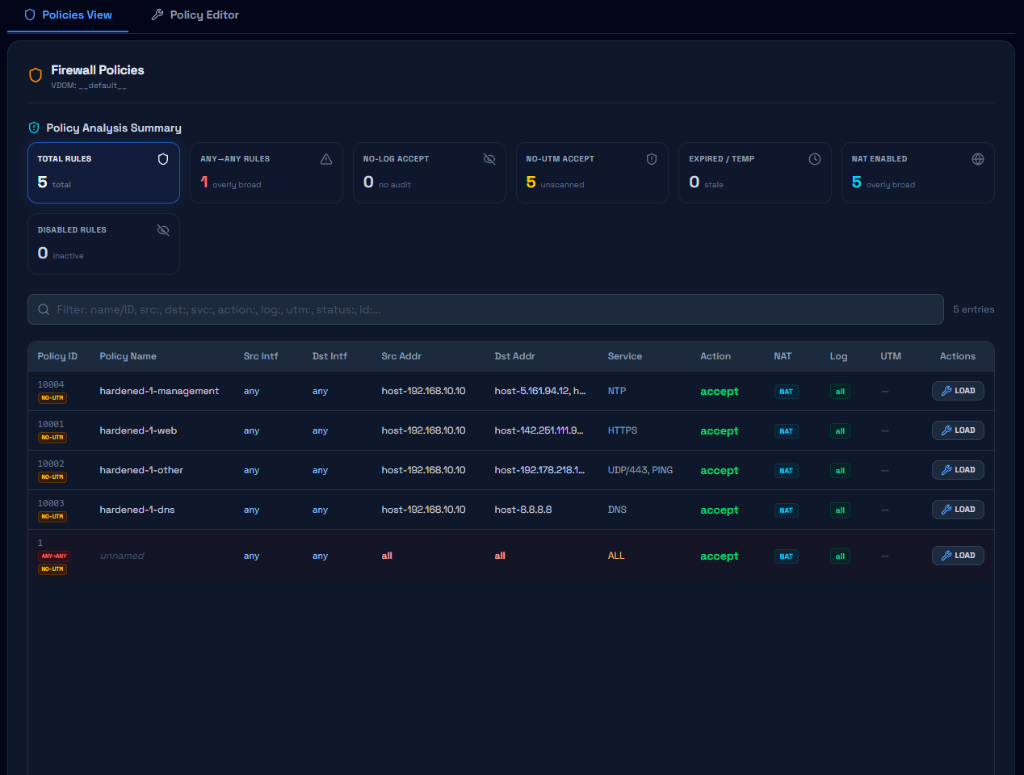Sort by Dst Addr column header
This screenshot has height=775, width=1024.
(x=515, y=356)
